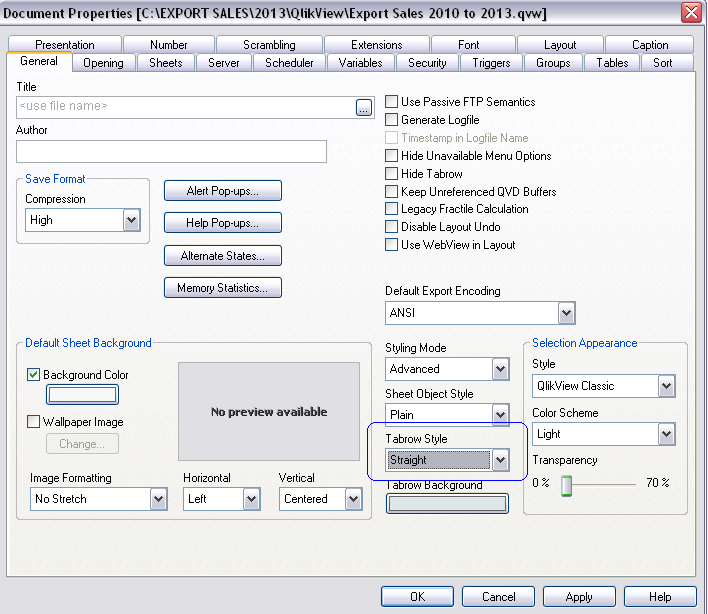Go to the Triggers tab
This screenshot has height=614, width=708.
tap(491, 63)
